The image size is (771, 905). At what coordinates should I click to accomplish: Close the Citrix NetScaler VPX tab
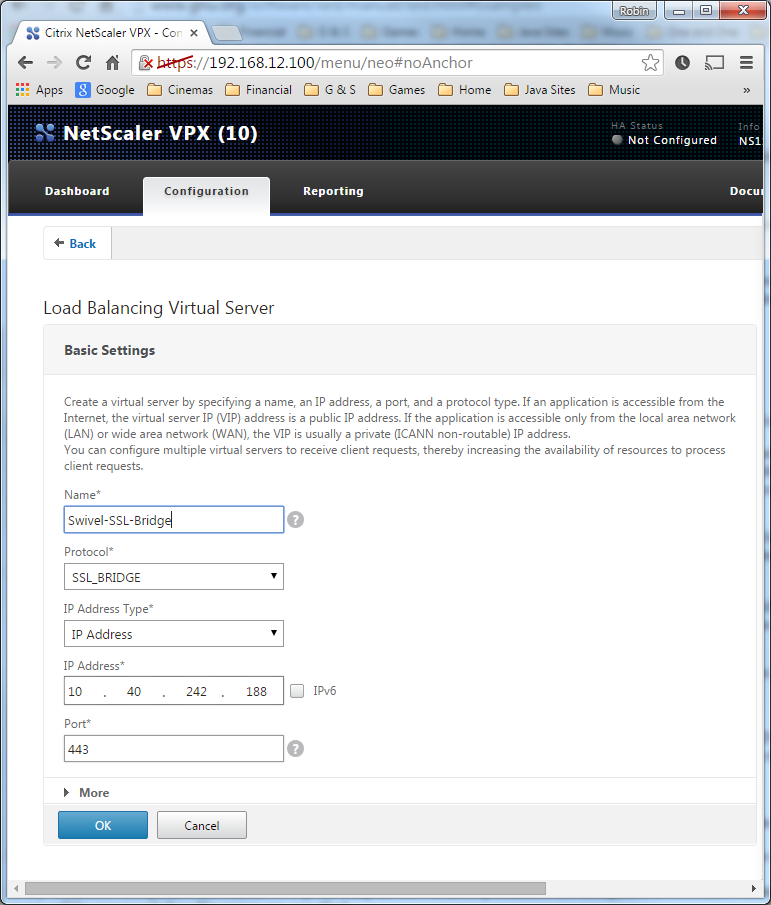click(194, 33)
